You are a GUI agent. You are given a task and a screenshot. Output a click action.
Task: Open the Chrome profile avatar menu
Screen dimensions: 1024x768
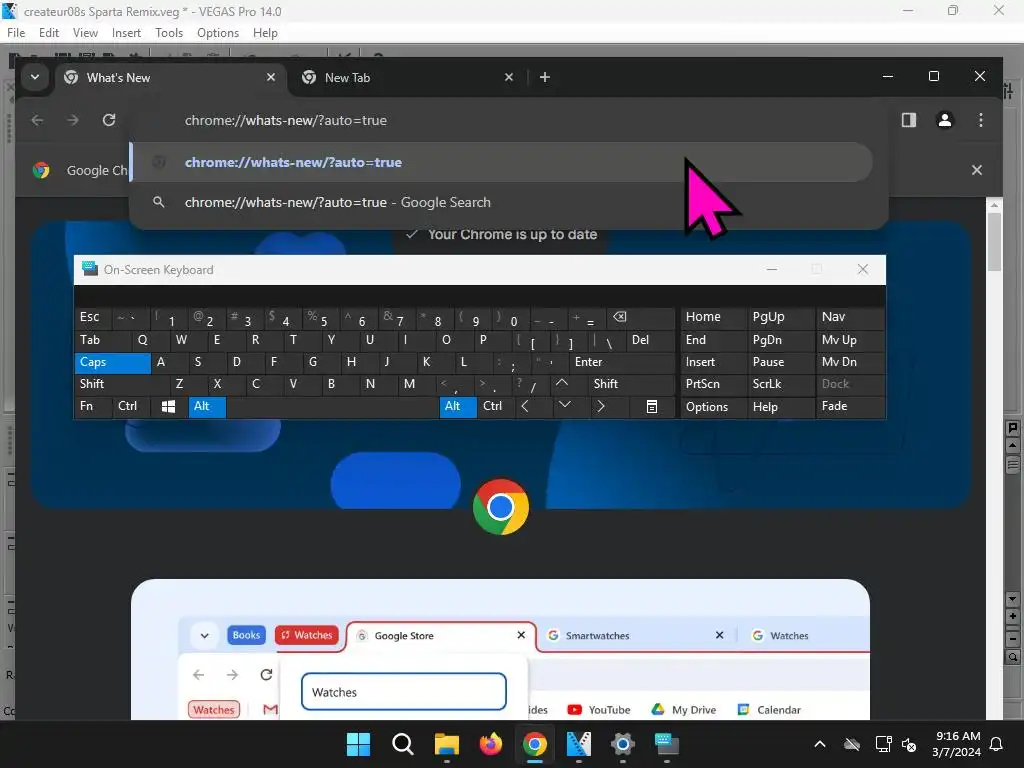coord(944,120)
